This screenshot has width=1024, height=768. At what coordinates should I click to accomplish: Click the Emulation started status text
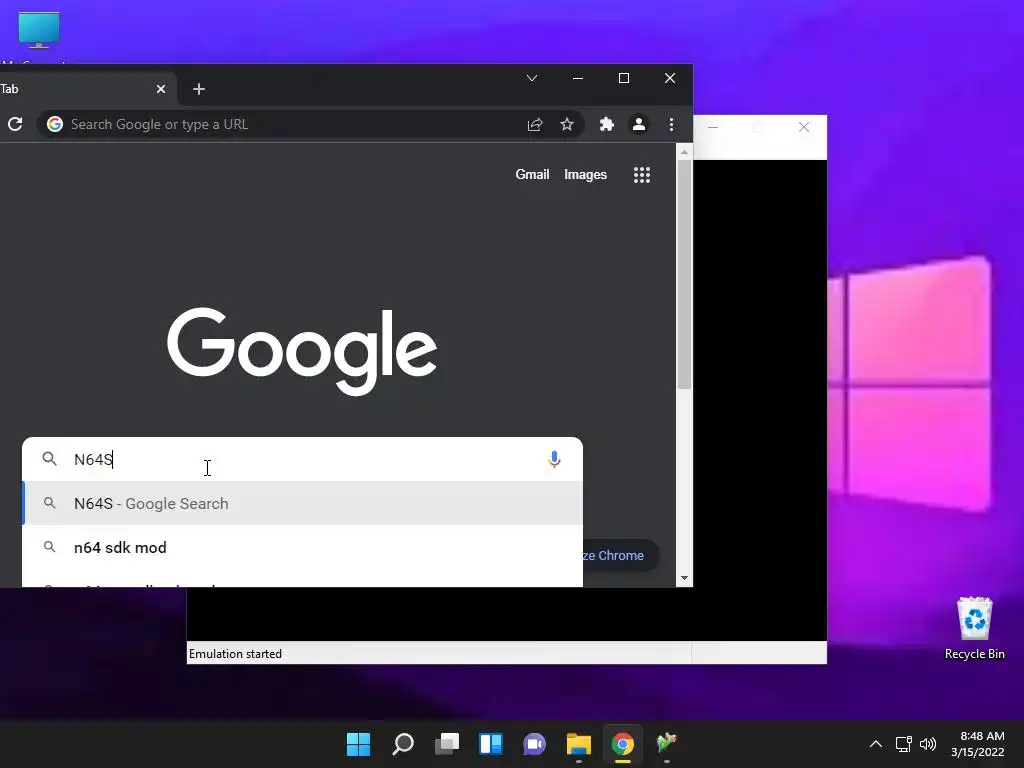pyautogui.click(x=235, y=654)
